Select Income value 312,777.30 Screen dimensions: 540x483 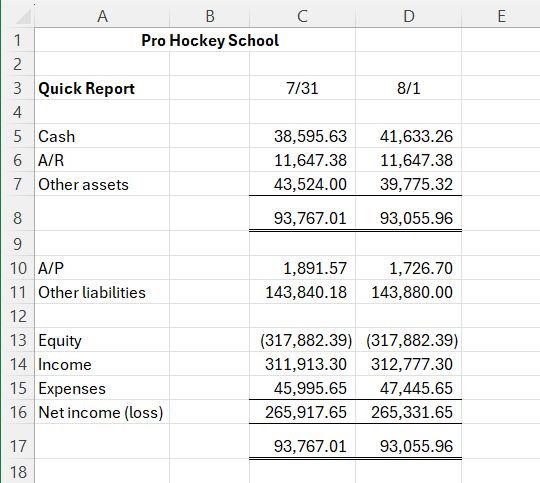click(408, 364)
